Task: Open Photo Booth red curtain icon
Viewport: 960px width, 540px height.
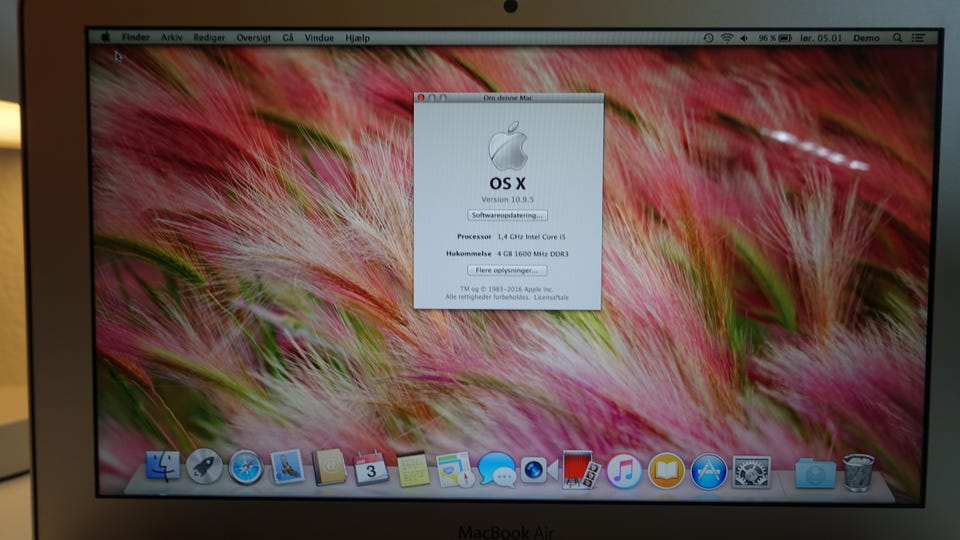Action: click(x=580, y=470)
